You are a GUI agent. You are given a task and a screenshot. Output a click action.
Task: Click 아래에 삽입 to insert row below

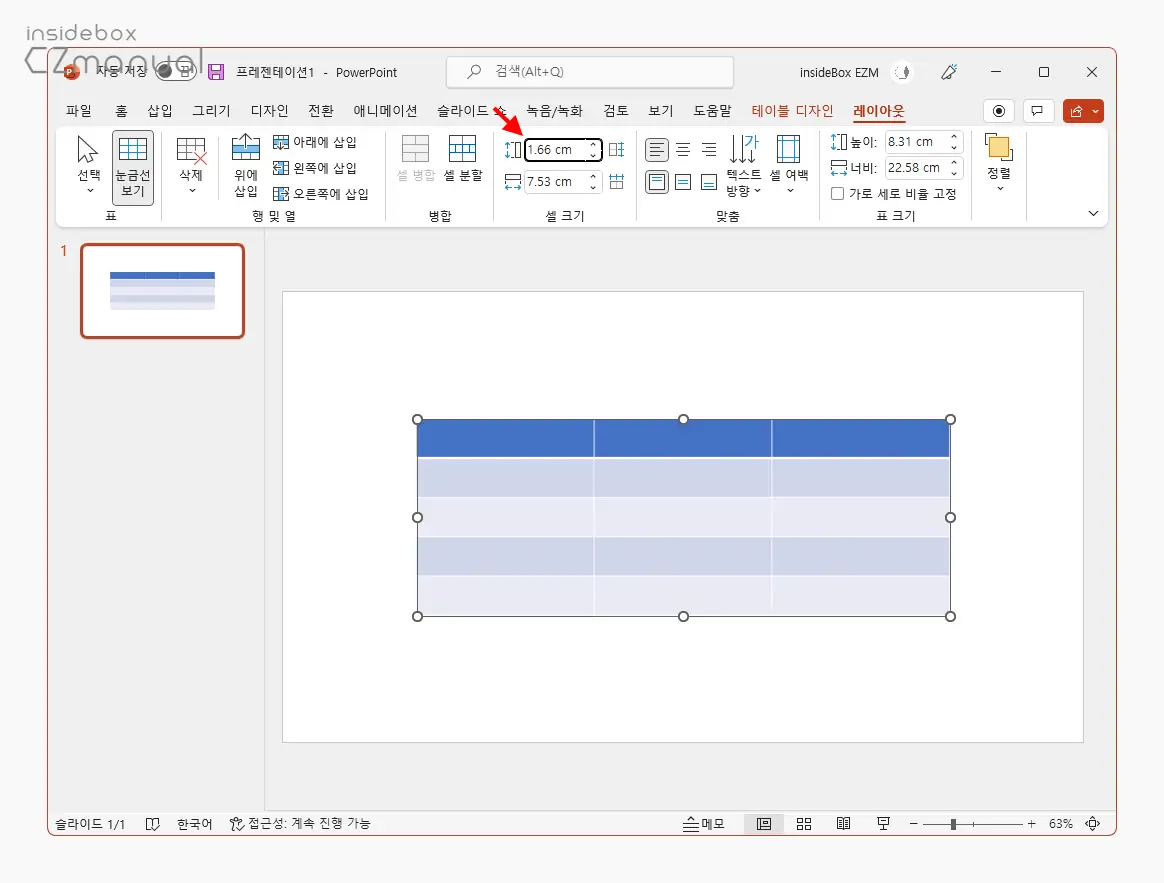[x=315, y=142]
